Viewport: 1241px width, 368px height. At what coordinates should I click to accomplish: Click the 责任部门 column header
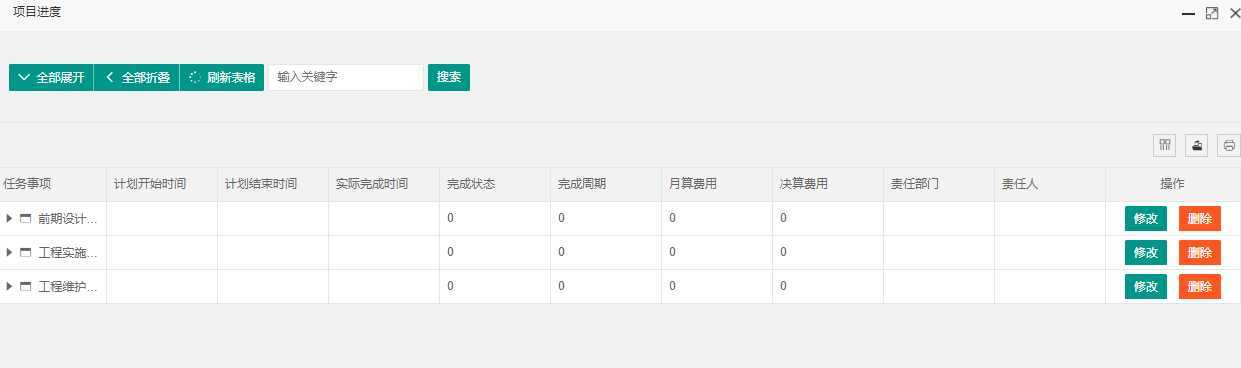[939, 184]
